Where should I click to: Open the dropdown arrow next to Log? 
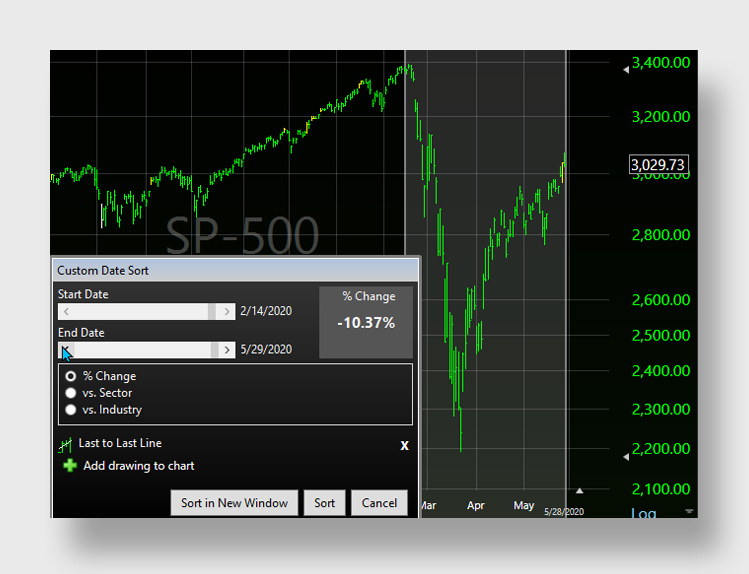[x=688, y=511]
